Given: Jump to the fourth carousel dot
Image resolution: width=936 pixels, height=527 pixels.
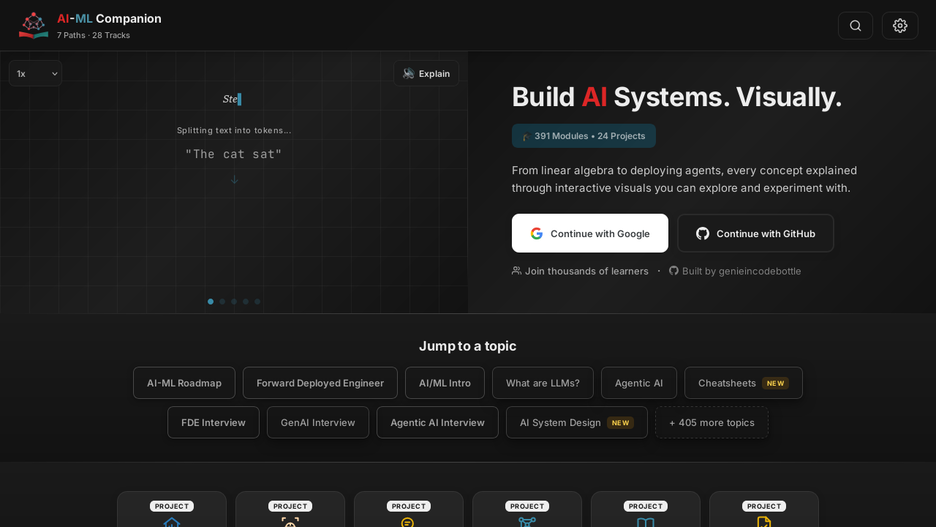Looking at the screenshot, I should pos(245,301).
